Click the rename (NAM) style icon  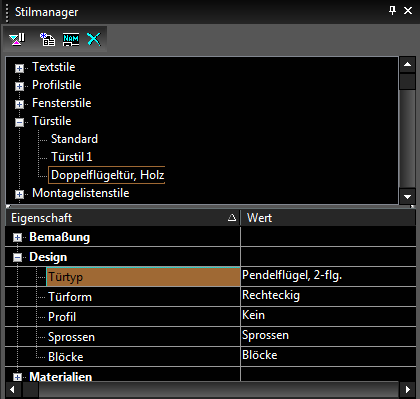71,39
